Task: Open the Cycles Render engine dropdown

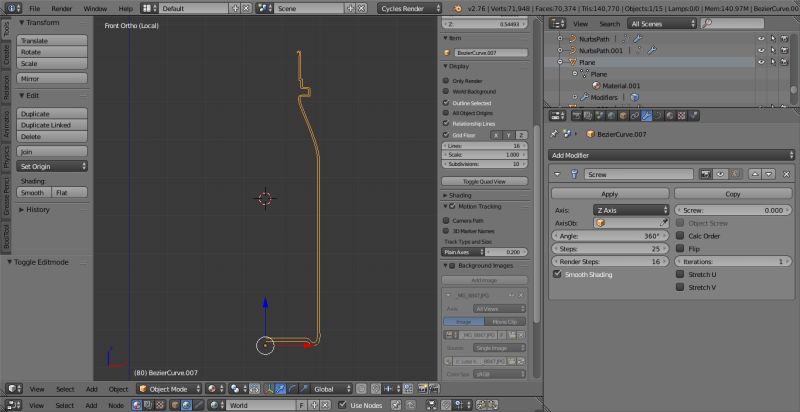Action: click(410, 8)
